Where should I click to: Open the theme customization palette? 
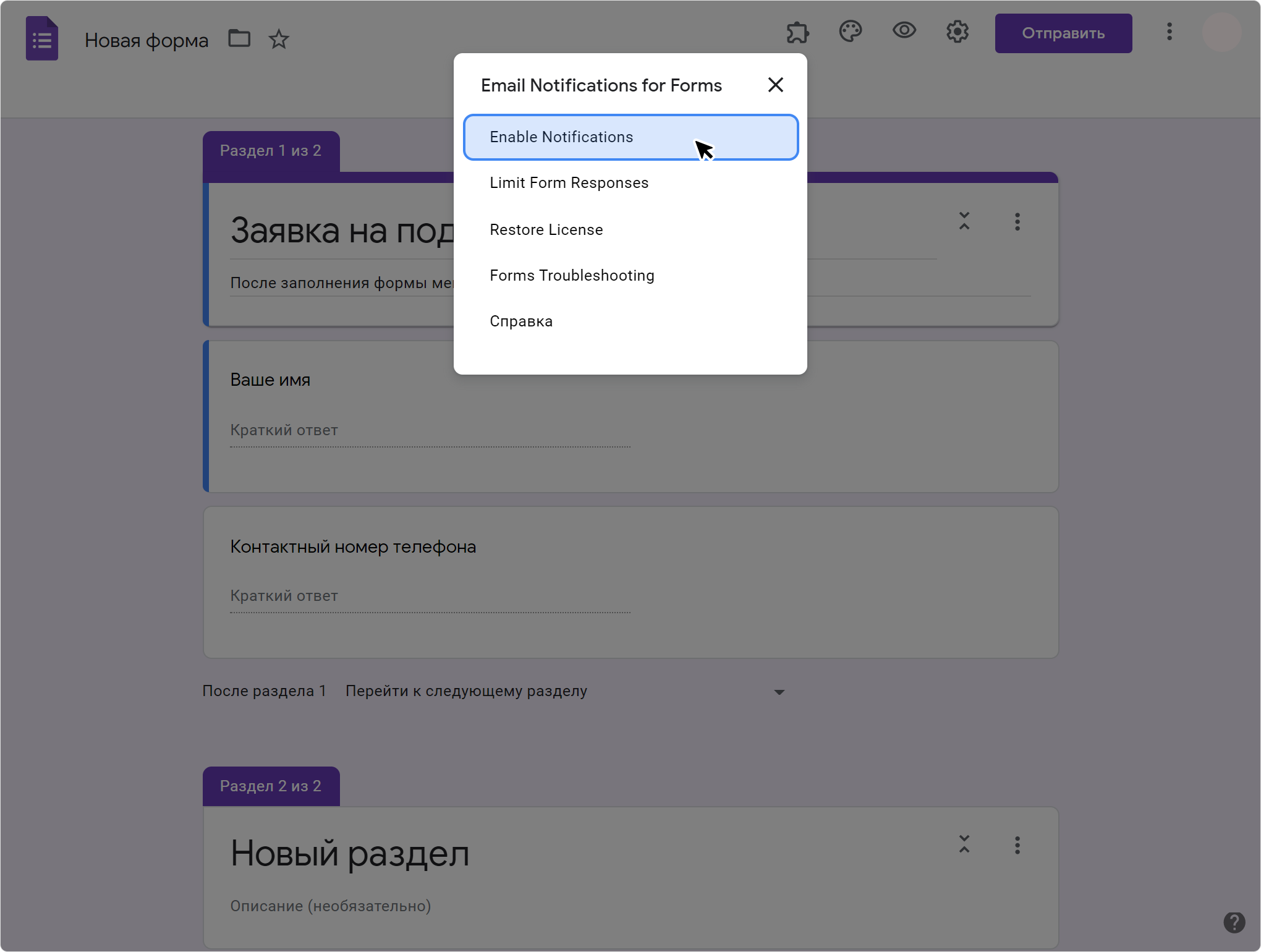[x=851, y=31]
